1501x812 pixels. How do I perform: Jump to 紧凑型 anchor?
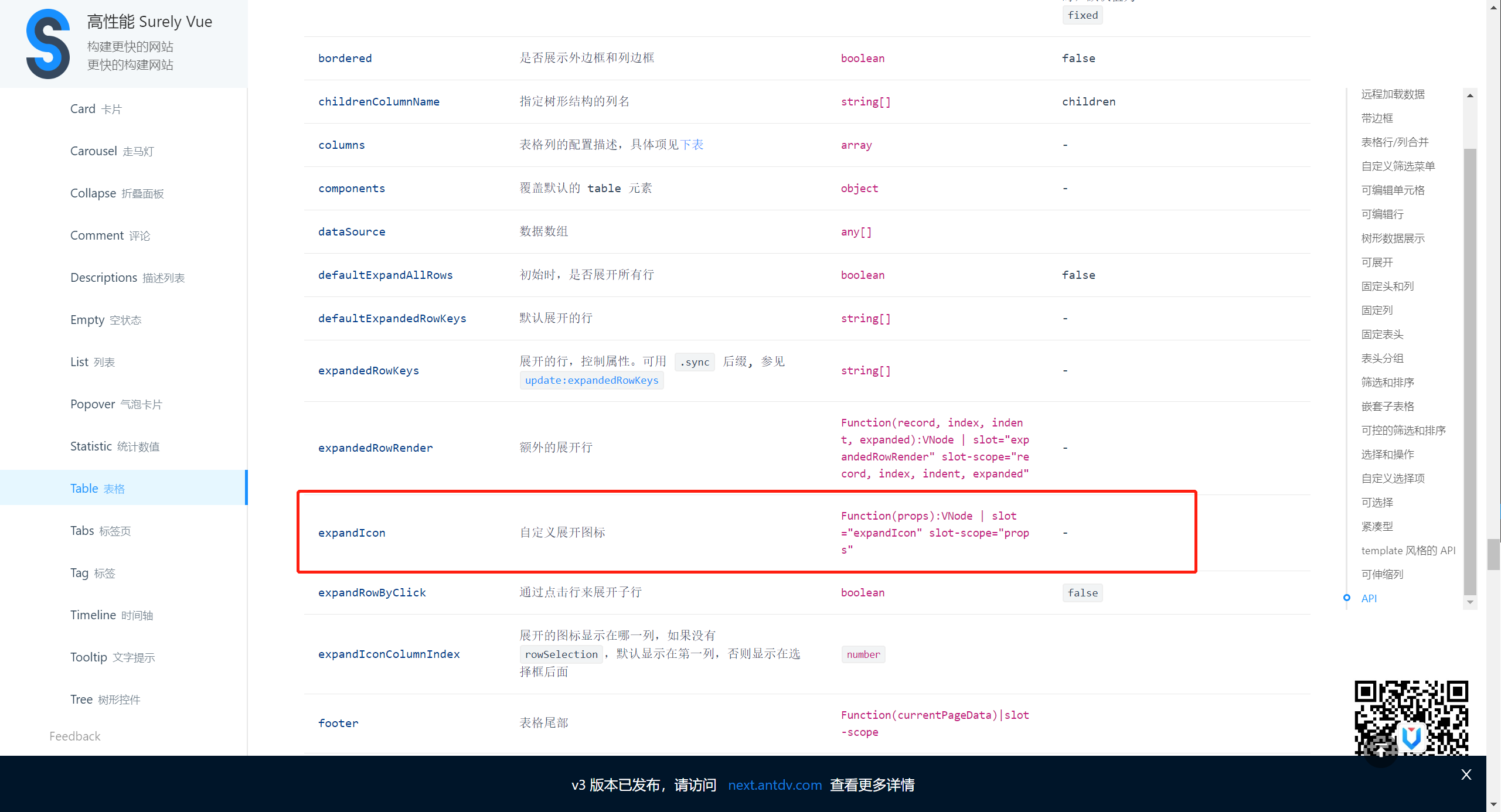coord(1377,527)
